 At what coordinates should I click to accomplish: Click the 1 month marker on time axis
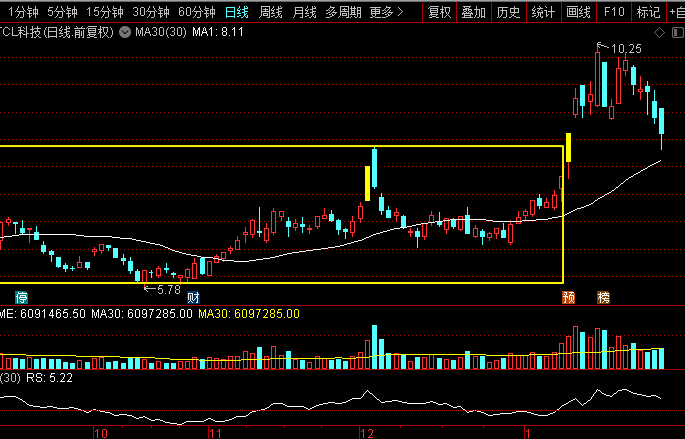point(528,433)
